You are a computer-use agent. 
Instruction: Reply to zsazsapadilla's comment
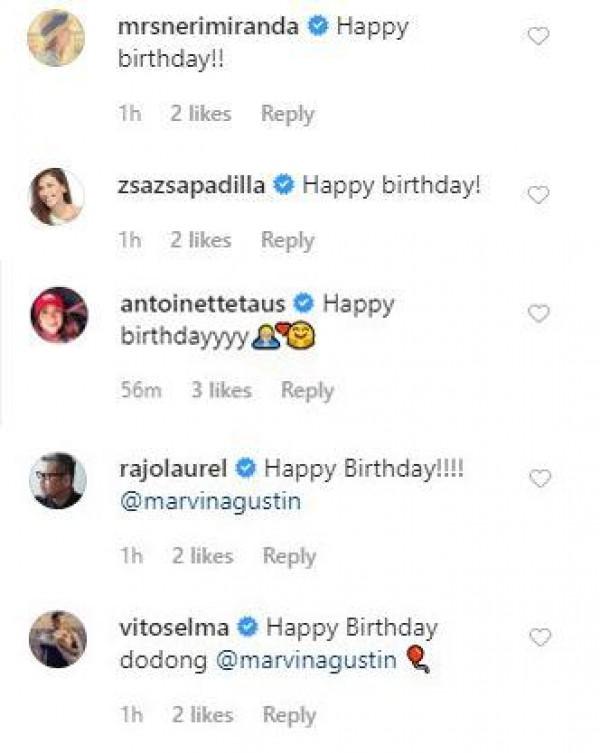[287, 240]
